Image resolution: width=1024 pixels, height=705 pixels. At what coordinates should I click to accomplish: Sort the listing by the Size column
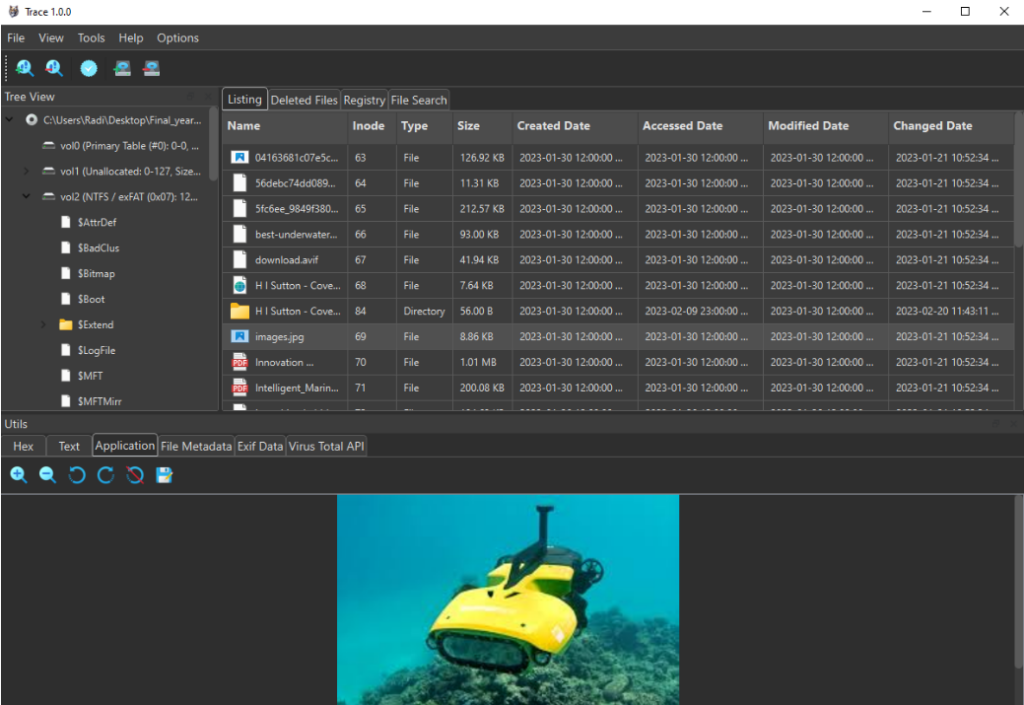(482, 126)
